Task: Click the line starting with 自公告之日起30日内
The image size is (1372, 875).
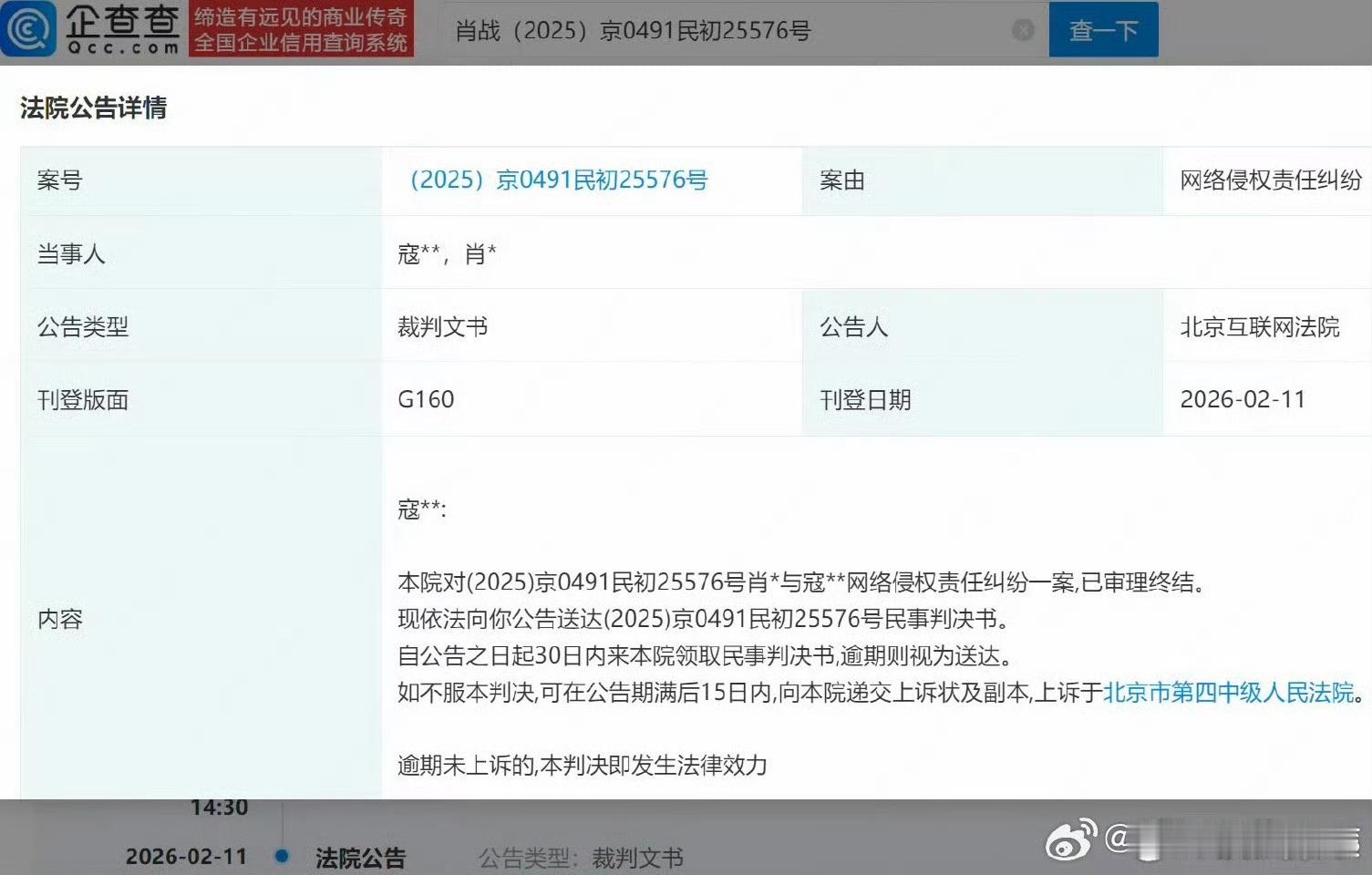Action: click(706, 656)
